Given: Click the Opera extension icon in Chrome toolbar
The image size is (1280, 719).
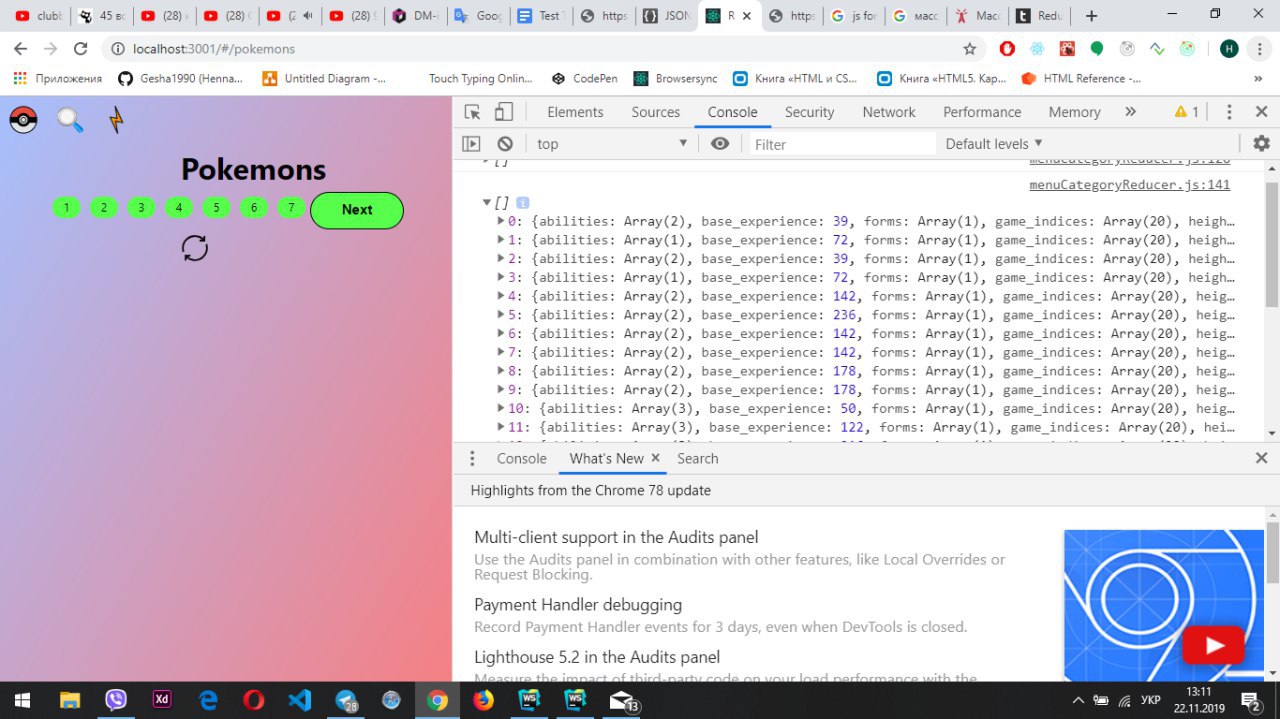Looking at the screenshot, I should pos(1007,48).
